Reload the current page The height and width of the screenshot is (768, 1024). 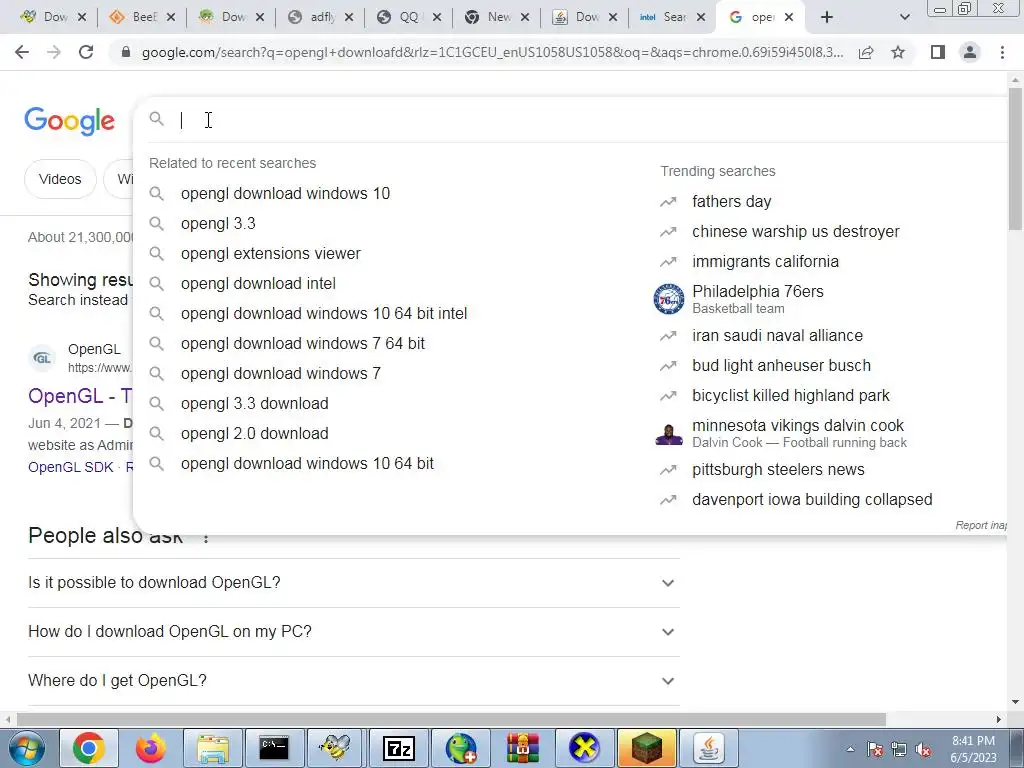[x=86, y=52]
